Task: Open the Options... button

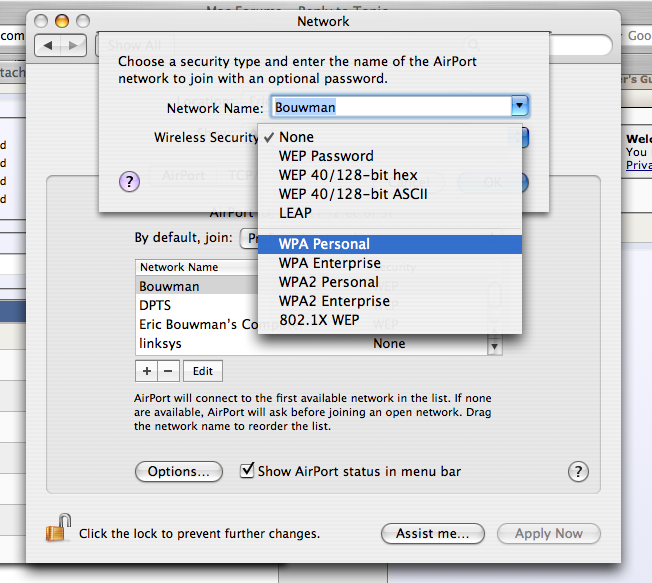Action: [x=179, y=472]
